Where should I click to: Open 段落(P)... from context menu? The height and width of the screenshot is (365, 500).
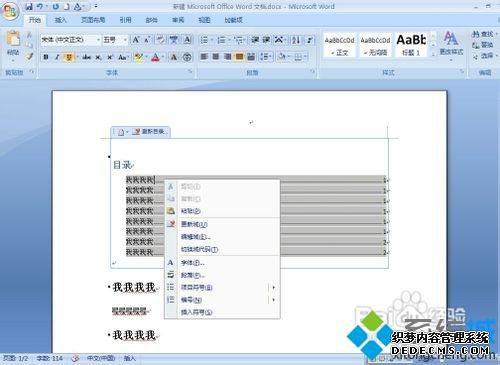(222, 275)
